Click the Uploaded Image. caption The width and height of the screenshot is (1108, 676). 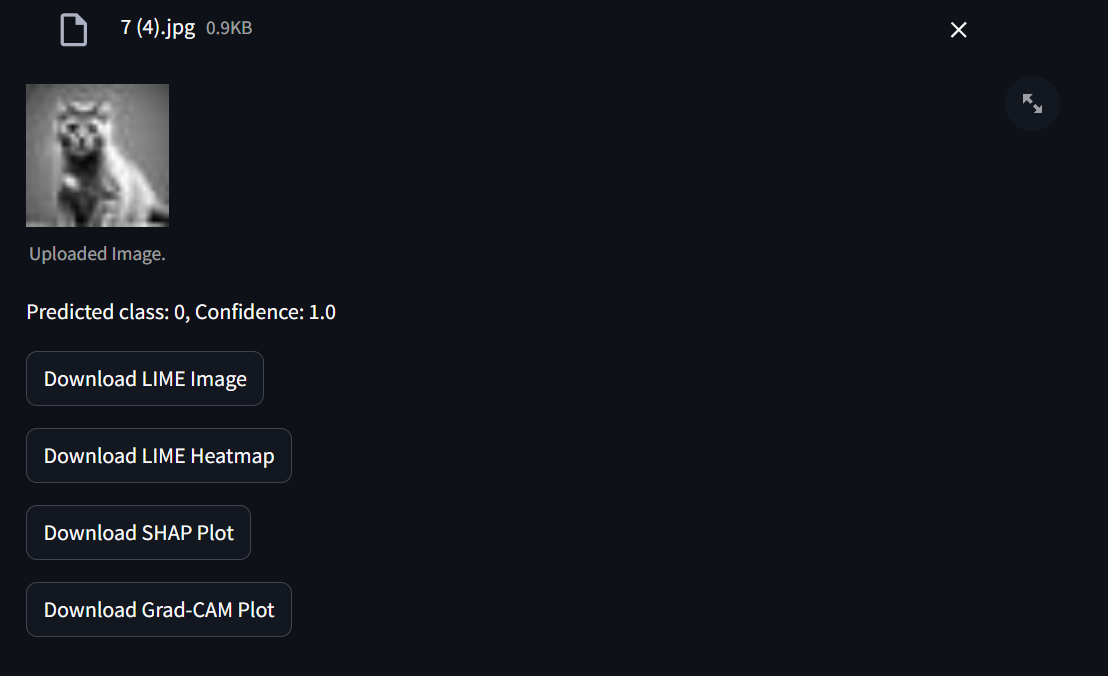97,254
